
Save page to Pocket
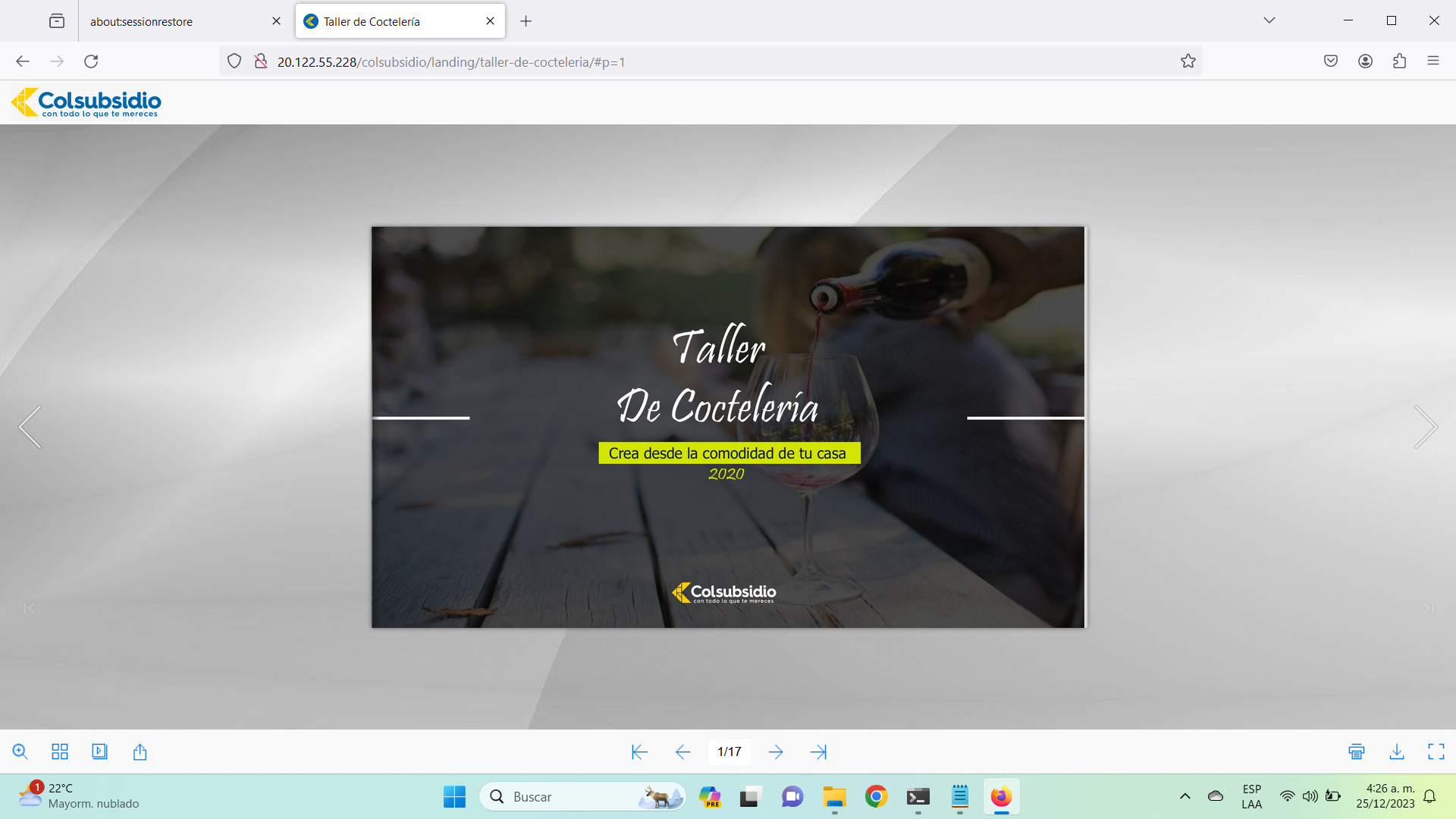click(x=1331, y=61)
